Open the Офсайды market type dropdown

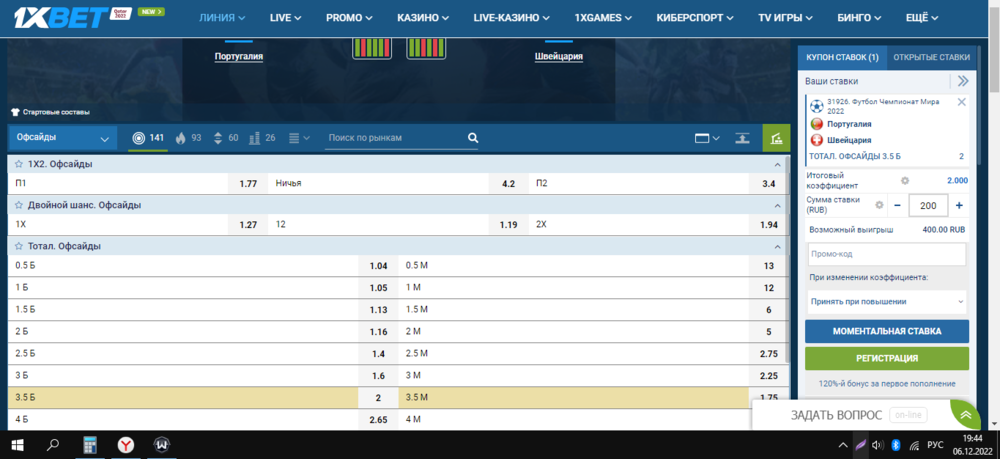pos(62,138)
